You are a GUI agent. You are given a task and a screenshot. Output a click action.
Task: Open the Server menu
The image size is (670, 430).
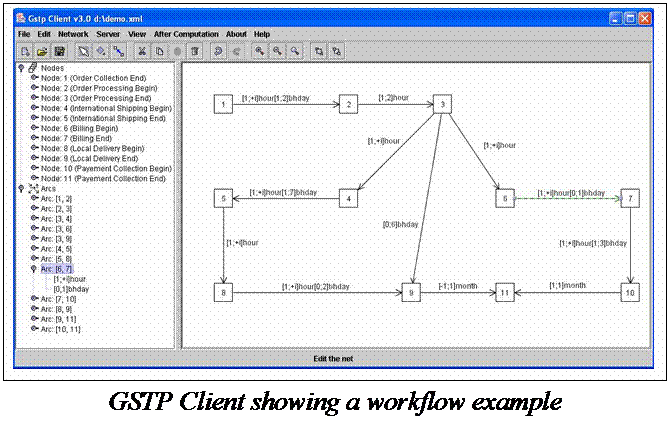point(110,34)
